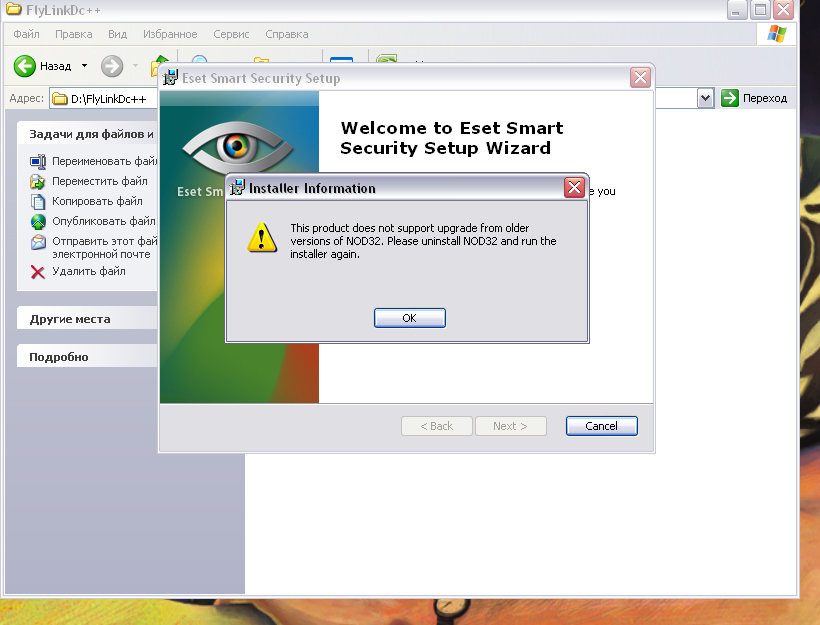820x625 pixels.
Task: Open the Файл menu
Action: 27,34
